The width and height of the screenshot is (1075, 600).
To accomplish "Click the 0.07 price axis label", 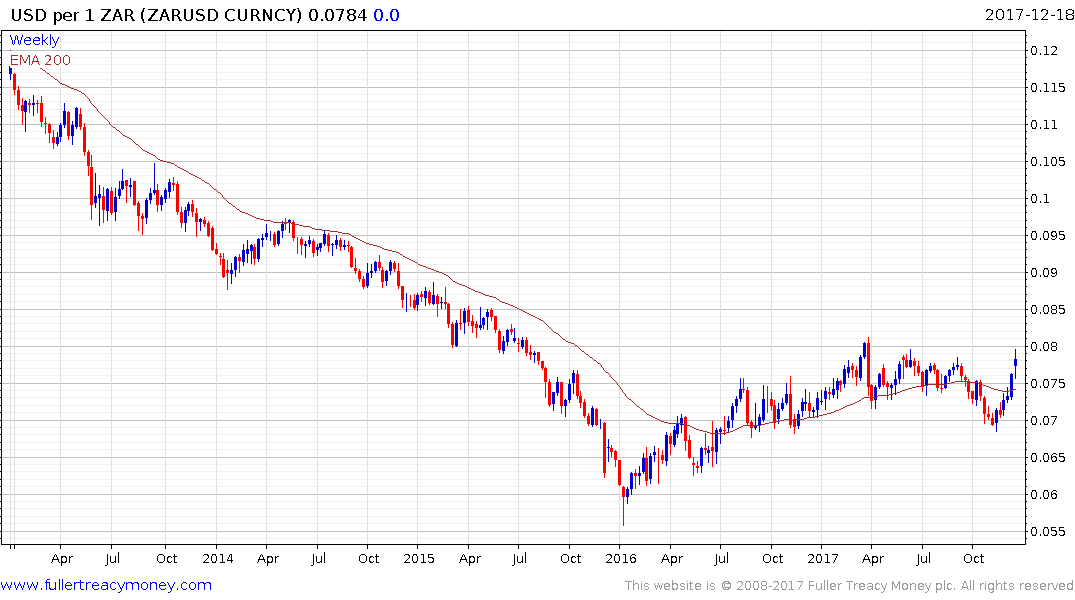I will click(1043, 420).
